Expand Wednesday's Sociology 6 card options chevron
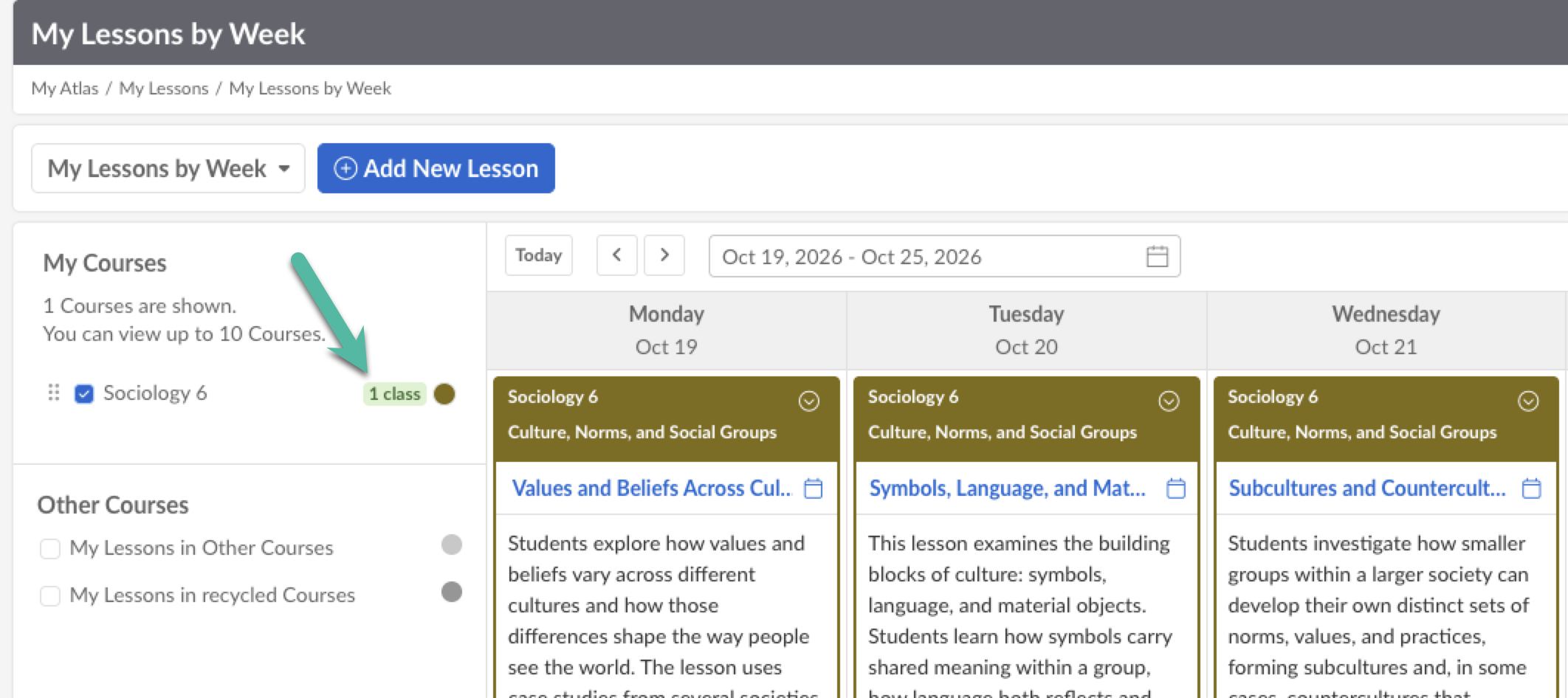 coord(1528,401)
